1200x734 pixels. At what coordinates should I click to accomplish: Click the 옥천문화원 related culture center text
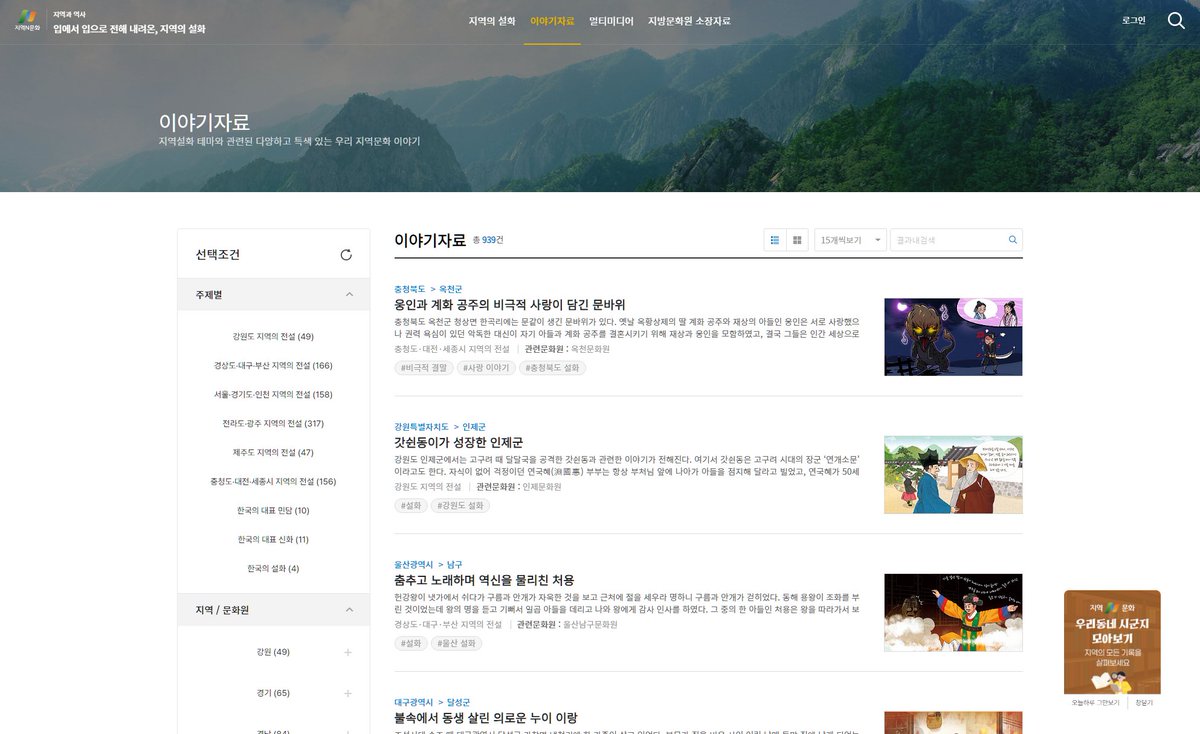click(590, 349)
